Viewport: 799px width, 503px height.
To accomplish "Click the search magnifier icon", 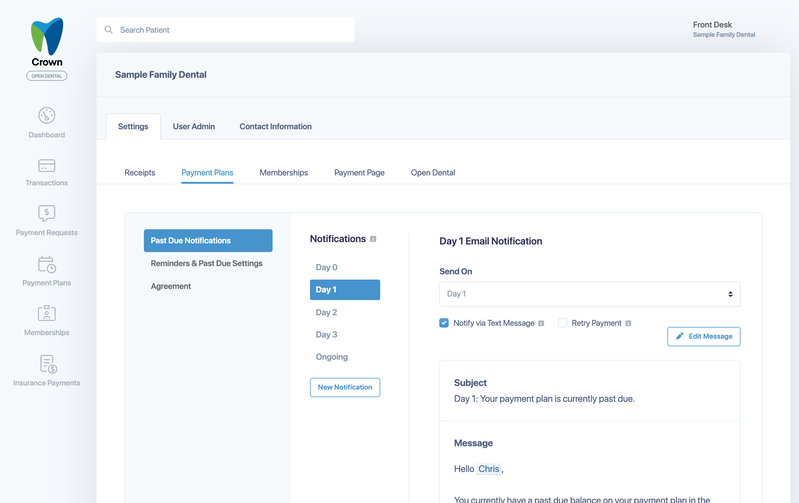I will coord(109,30).
